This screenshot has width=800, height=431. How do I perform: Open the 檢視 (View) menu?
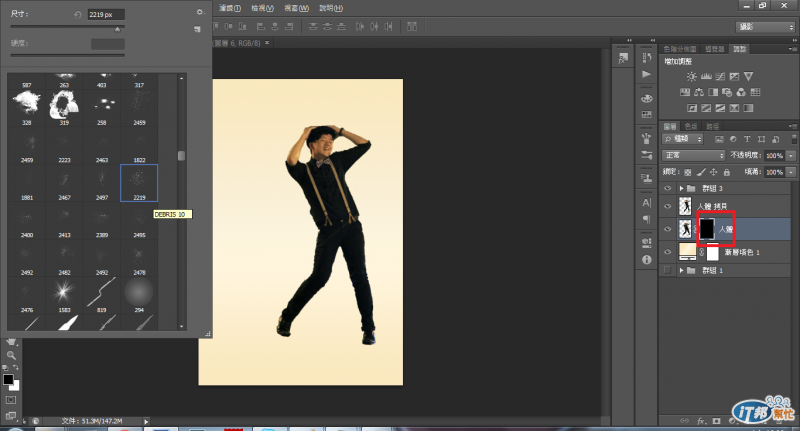tap(265, 8)
